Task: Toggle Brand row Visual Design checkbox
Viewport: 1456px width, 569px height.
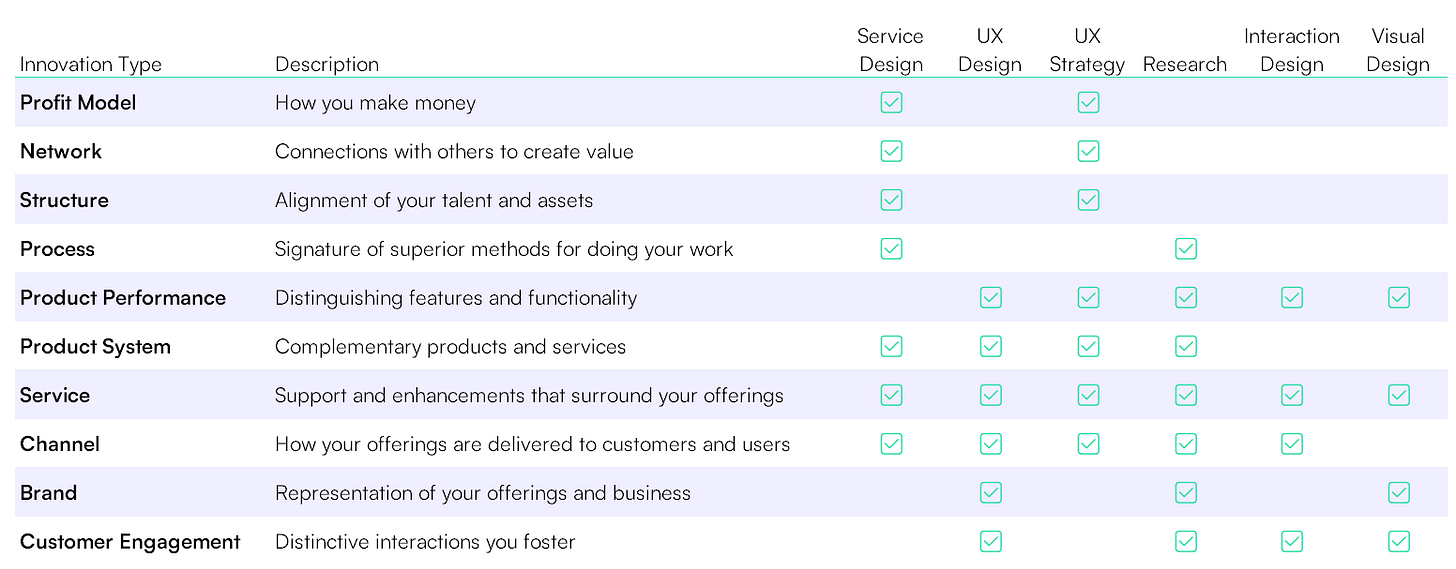Action: 1399,492
